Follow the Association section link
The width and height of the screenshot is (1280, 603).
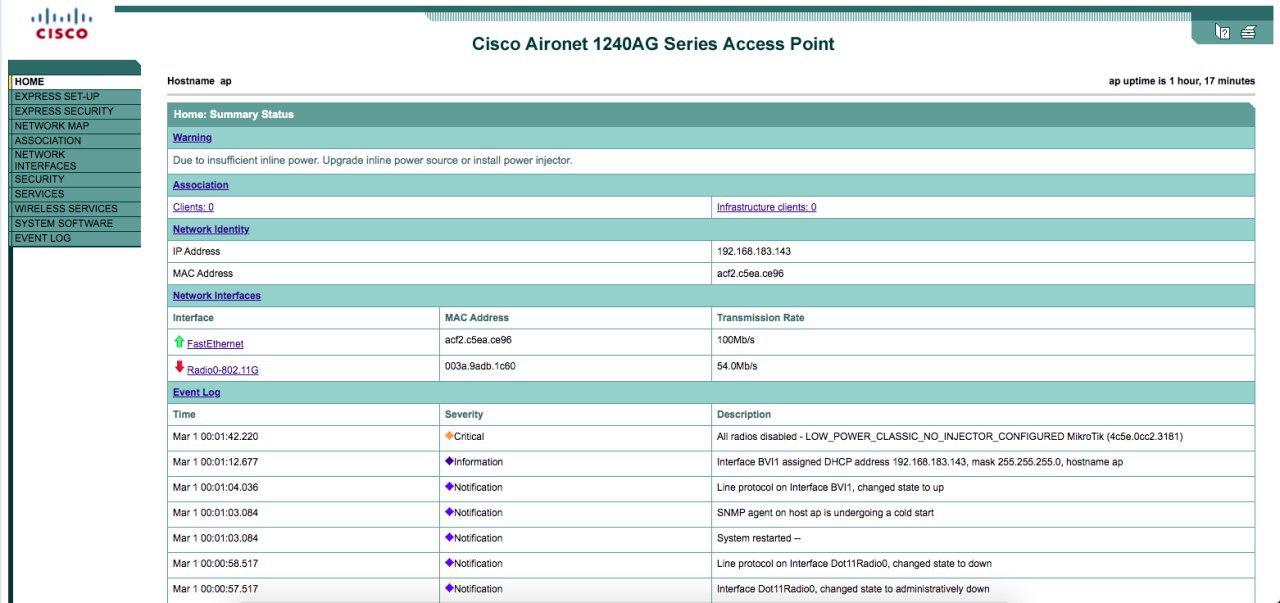[x=200, y=185]
